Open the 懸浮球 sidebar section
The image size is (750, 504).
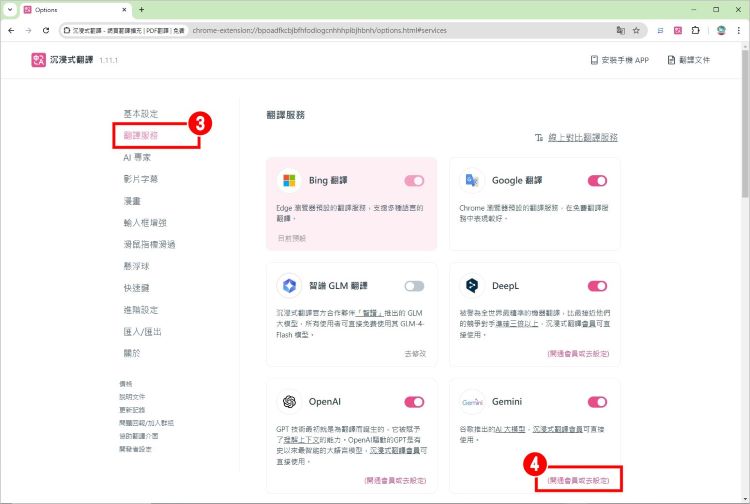point(136,266)
